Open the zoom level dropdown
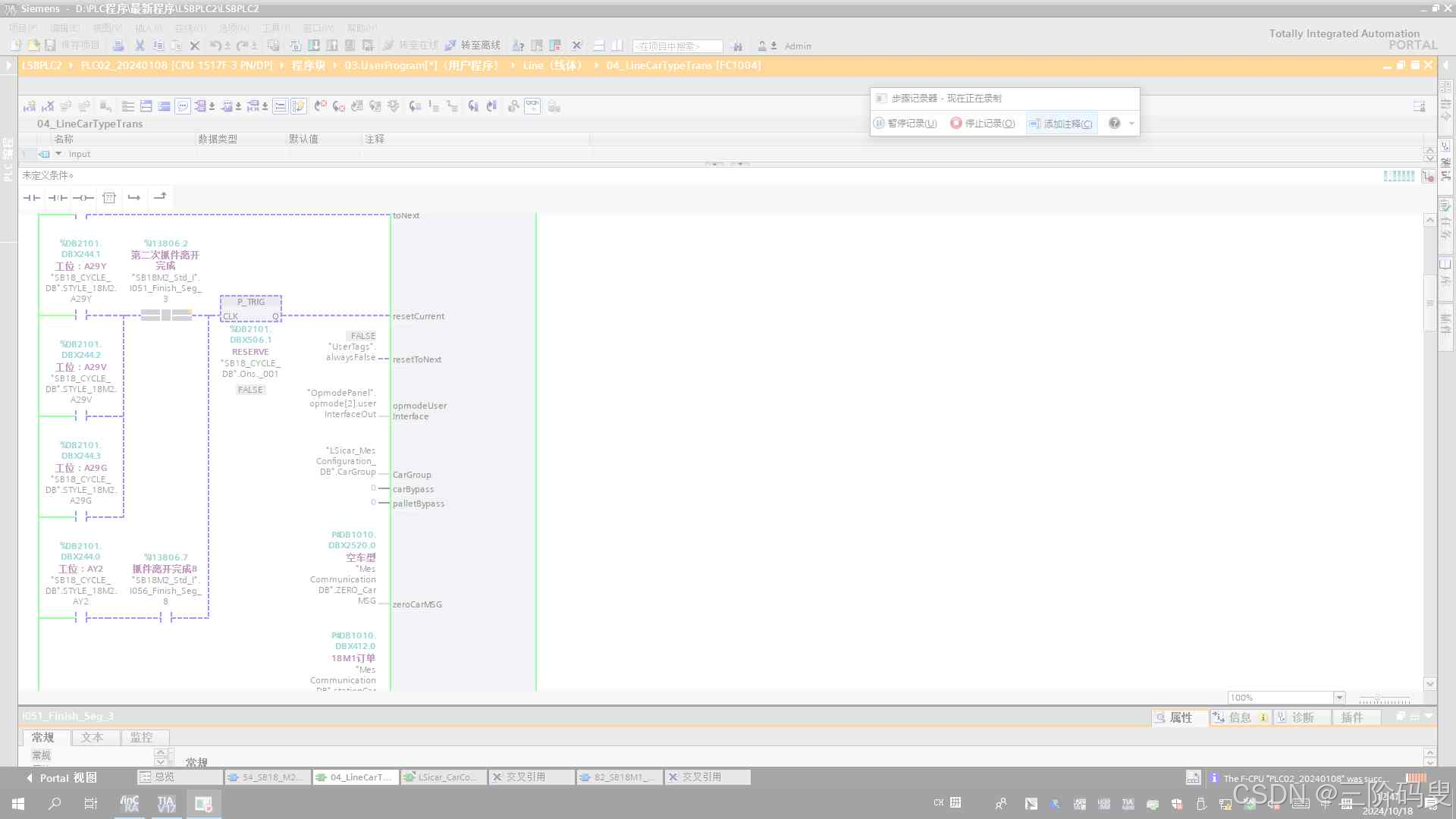Image resolution: width=1456 pixels, height=819 pixels. coord(1339,698)
